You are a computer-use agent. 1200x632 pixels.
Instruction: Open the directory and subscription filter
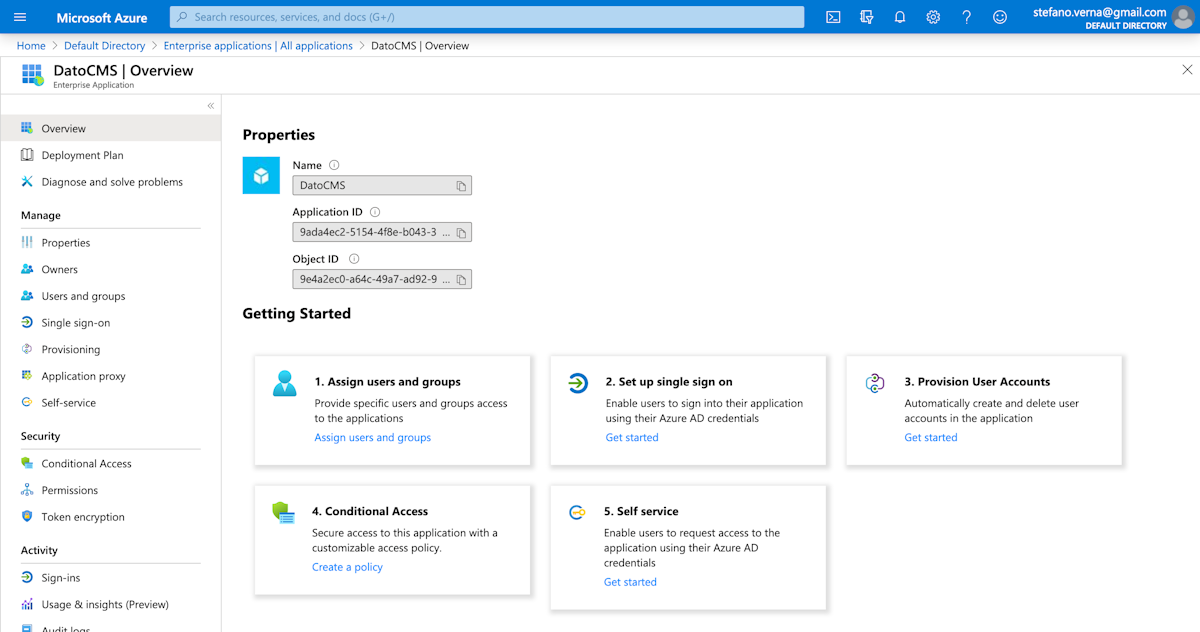(x=866, y=16)
